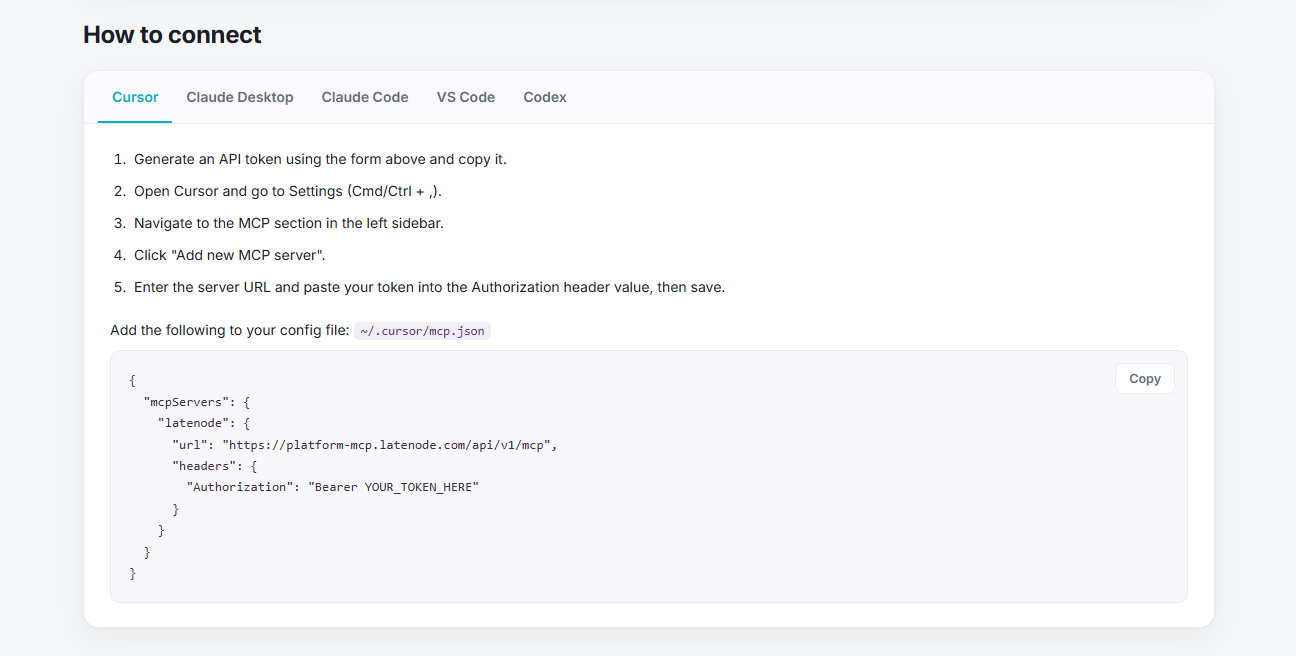Click "Add the following to your config file" text

(230, 330)
